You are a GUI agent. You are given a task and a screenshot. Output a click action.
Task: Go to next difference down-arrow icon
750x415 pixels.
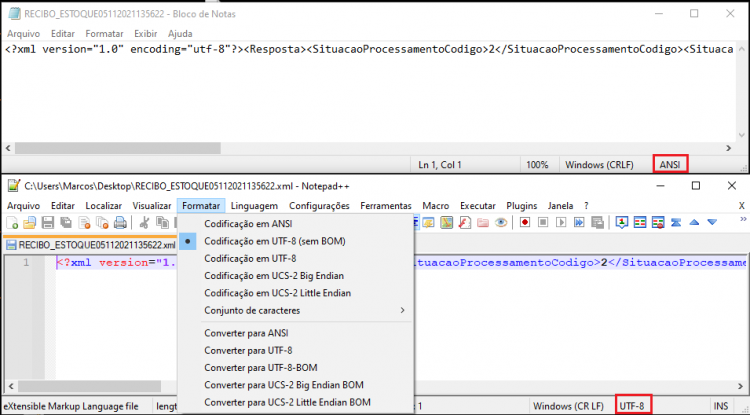click(712, 222)
